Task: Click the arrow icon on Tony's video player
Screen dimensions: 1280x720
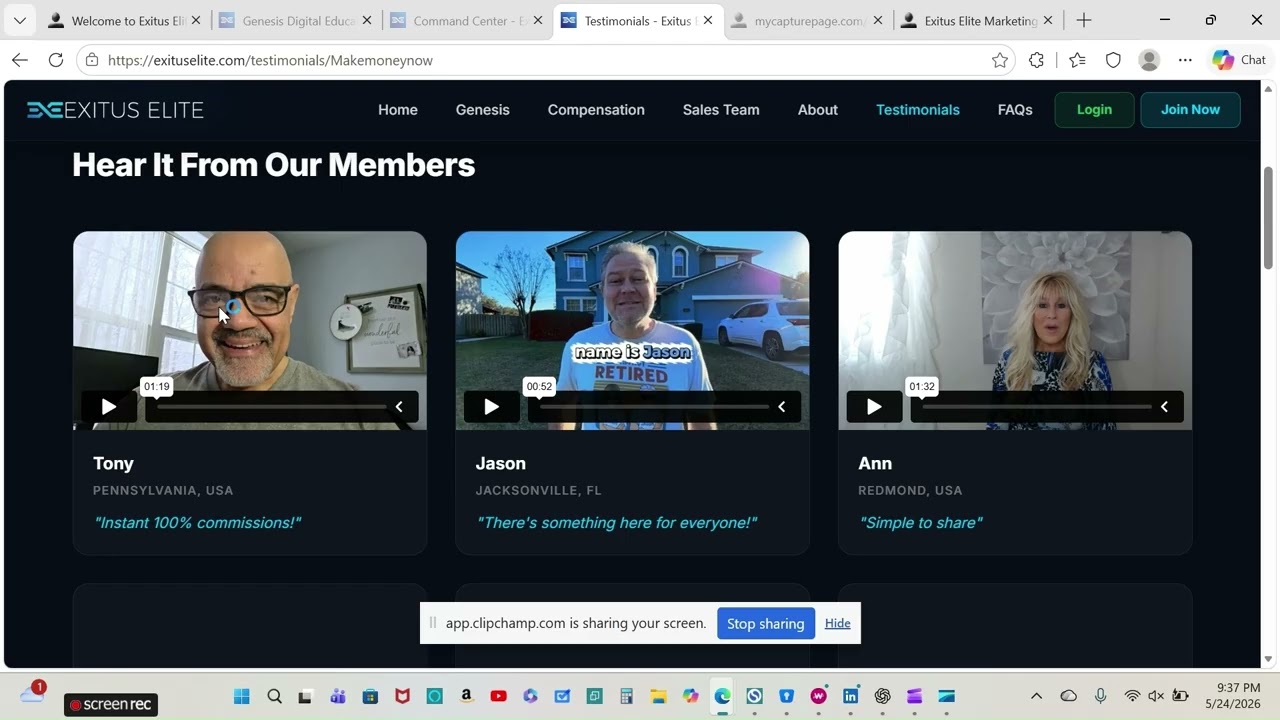Action: tap(399, 406)
